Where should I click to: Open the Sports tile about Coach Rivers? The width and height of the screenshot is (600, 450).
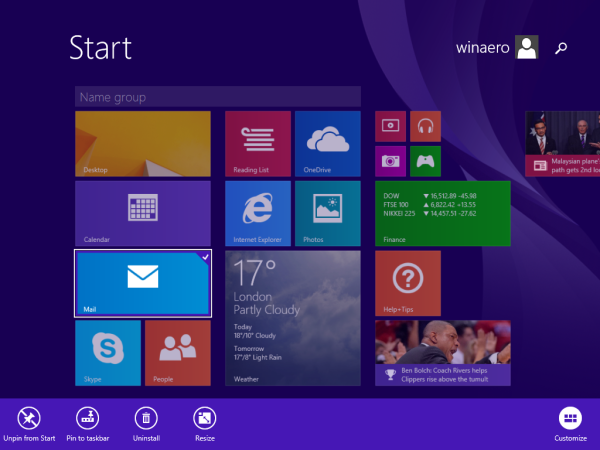point(443,353)
